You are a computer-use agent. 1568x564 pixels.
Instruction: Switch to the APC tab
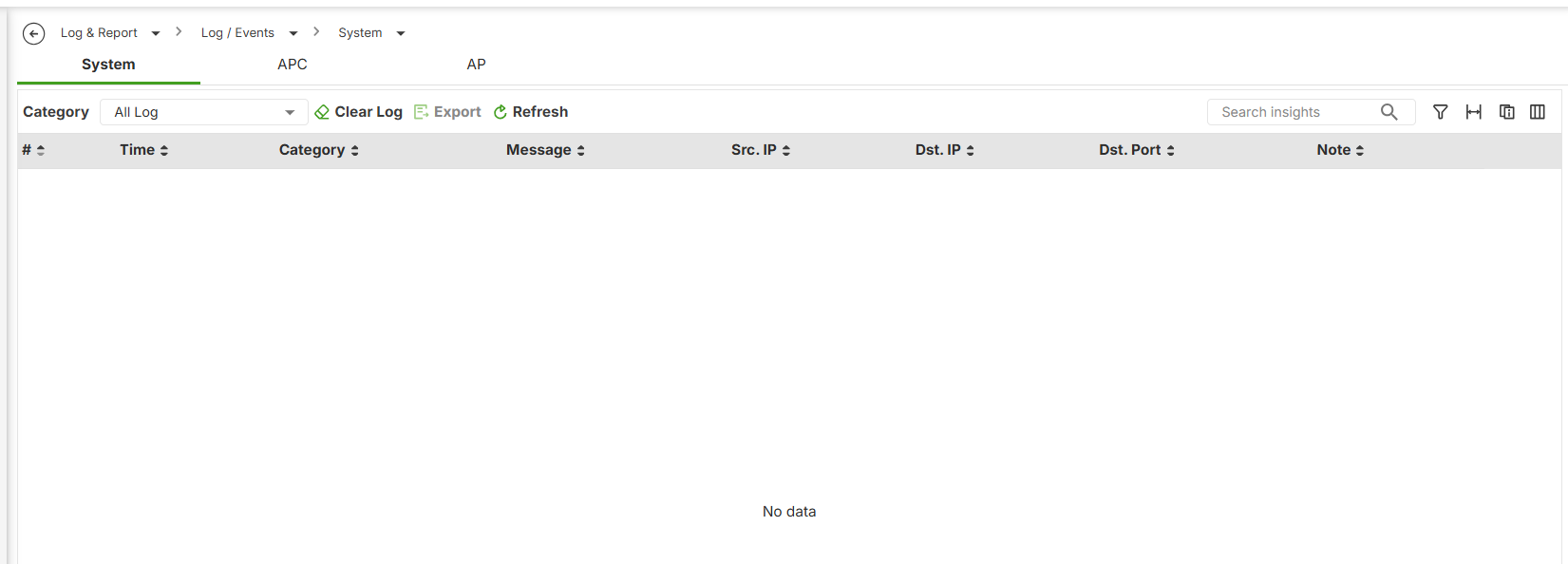coord(293,65)
